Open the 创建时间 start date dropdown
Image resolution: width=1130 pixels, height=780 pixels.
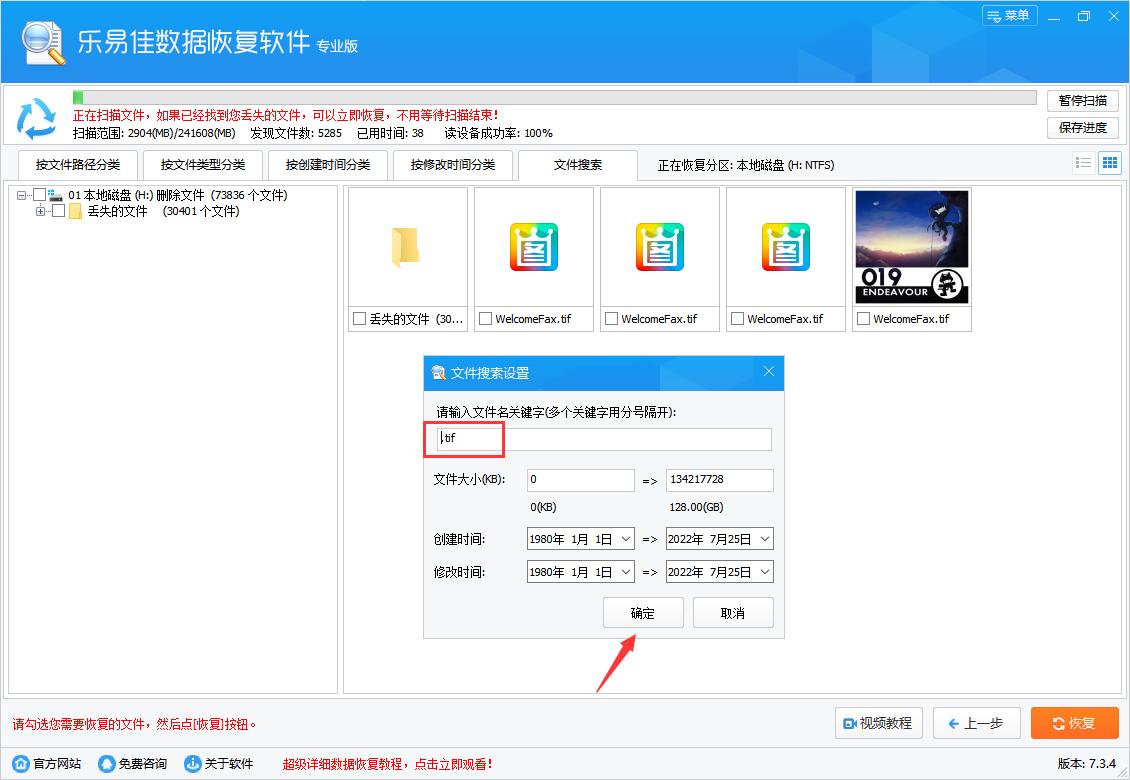coord(625,538)
